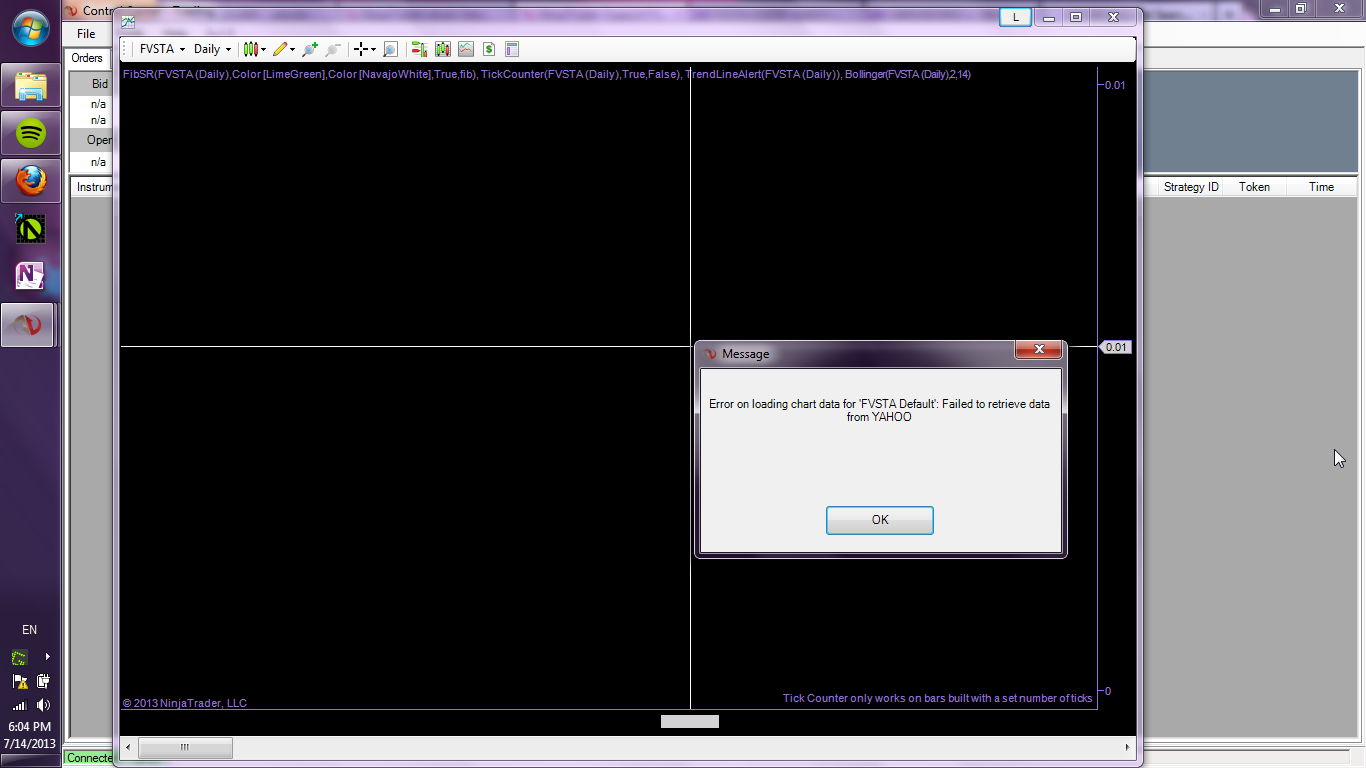The height and width of the screenshot is (768, 1366).
Task: Click the chart scrollbar left arrow
Action: pyautogui.click(x=127, y=747)
